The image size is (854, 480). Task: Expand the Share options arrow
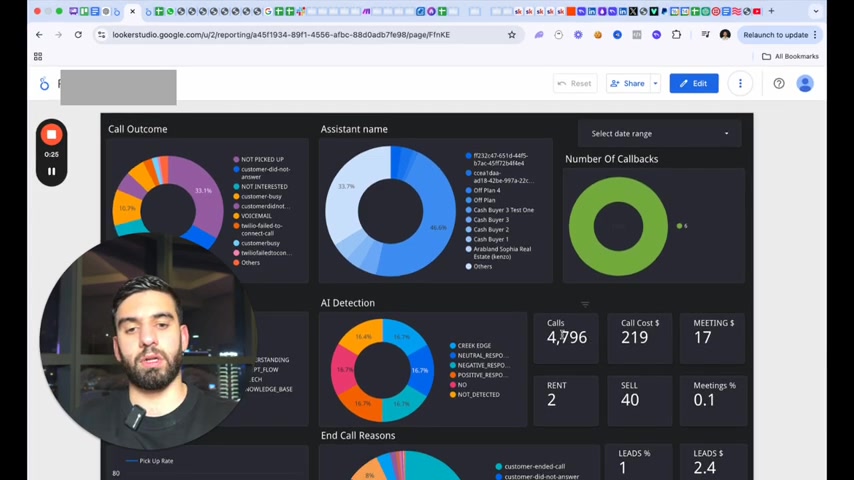click(x=655, y=83)
